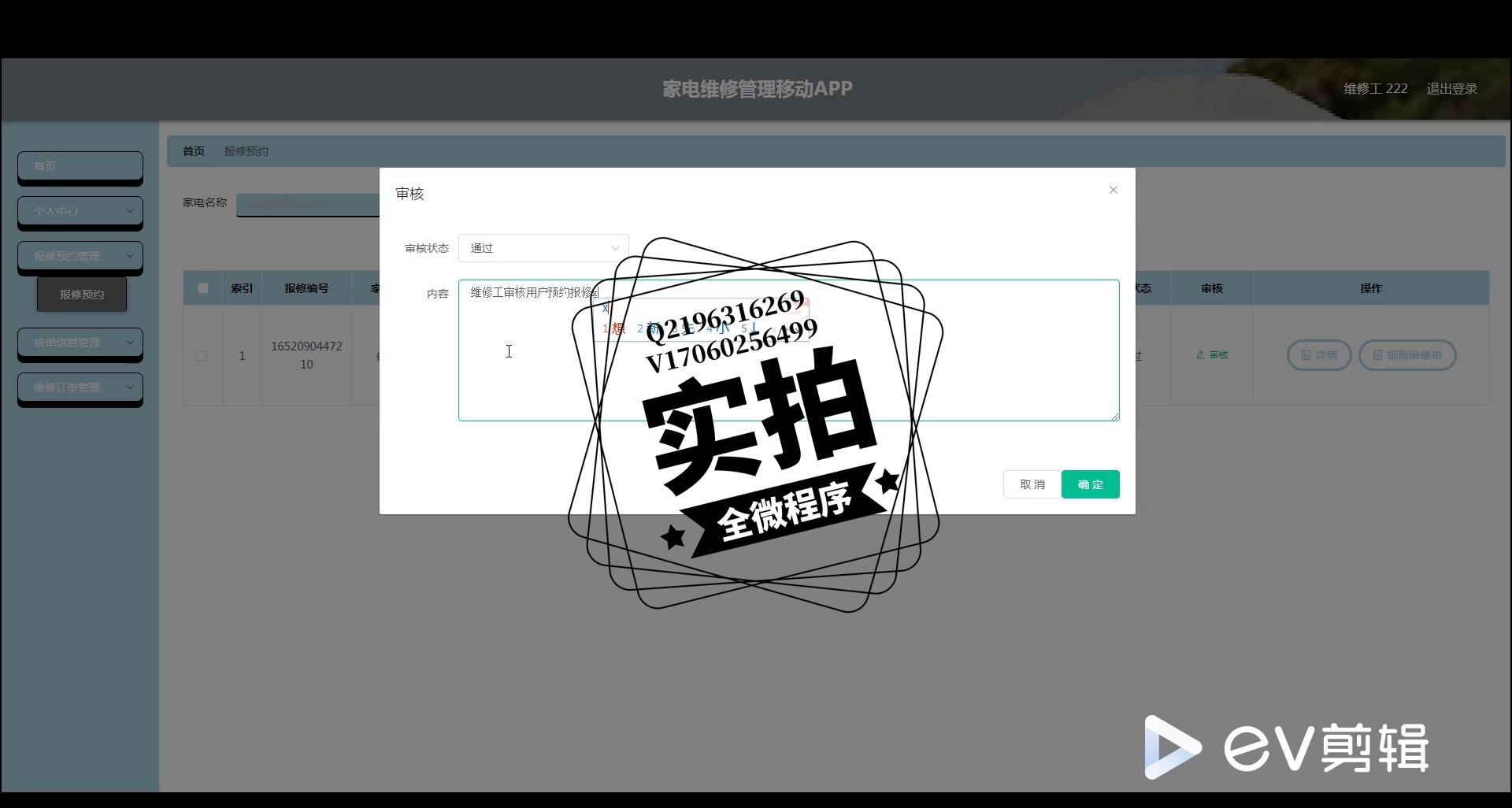Click the 领取维修单 button
1512x808 pixels.
pyautogui.click(x=1407, y=355)
